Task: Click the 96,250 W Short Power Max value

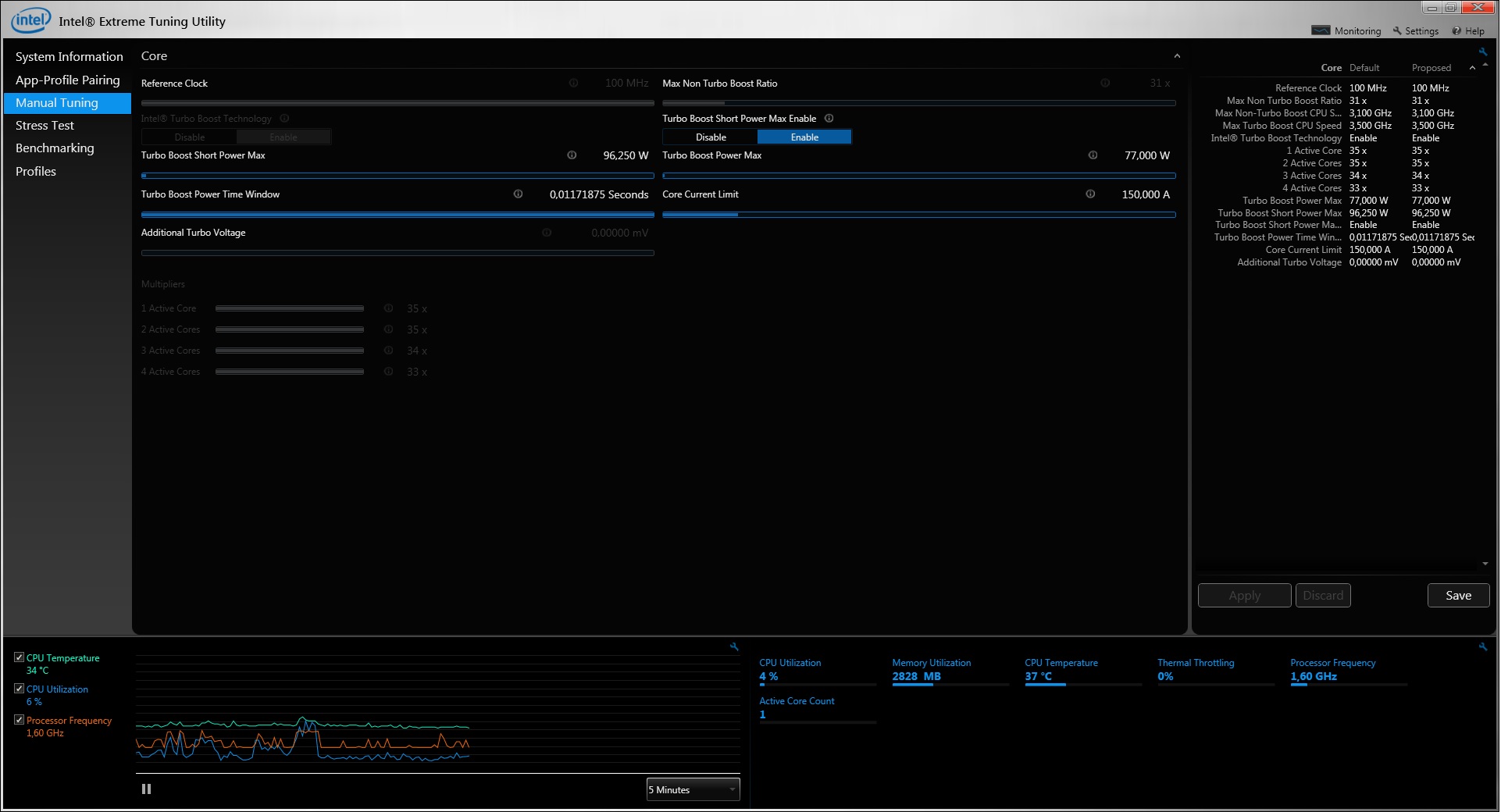Action: coord(626,155)
